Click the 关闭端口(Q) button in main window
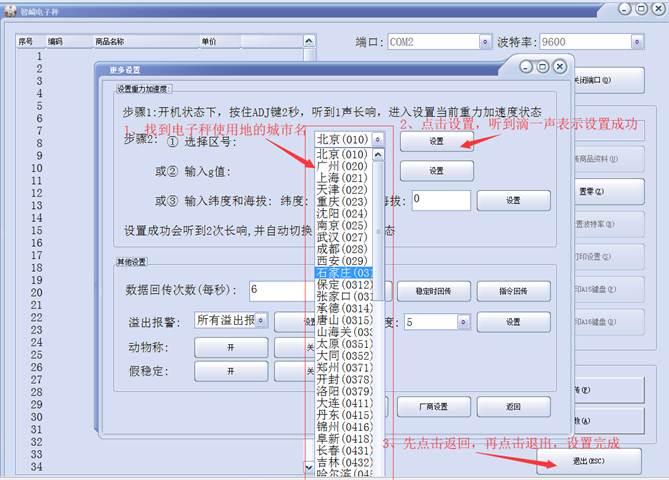 (x=608, y=80)
